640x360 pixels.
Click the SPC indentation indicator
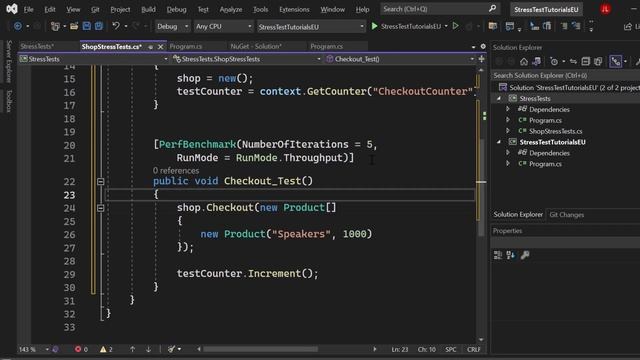(x=451, y=349)
